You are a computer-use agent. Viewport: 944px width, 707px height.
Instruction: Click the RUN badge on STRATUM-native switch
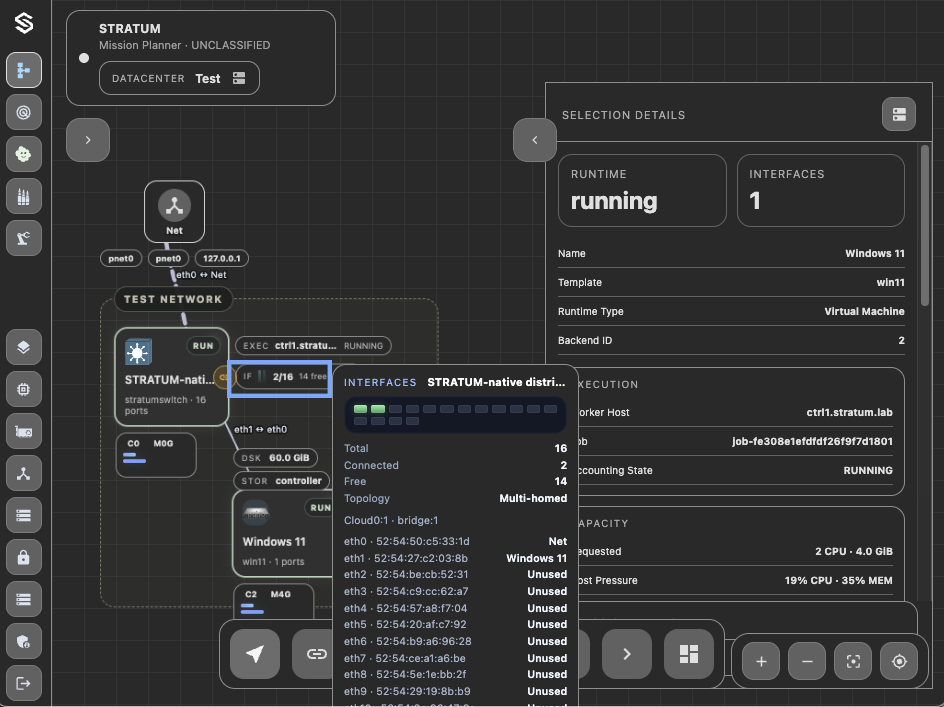click(x=203, y=346)
